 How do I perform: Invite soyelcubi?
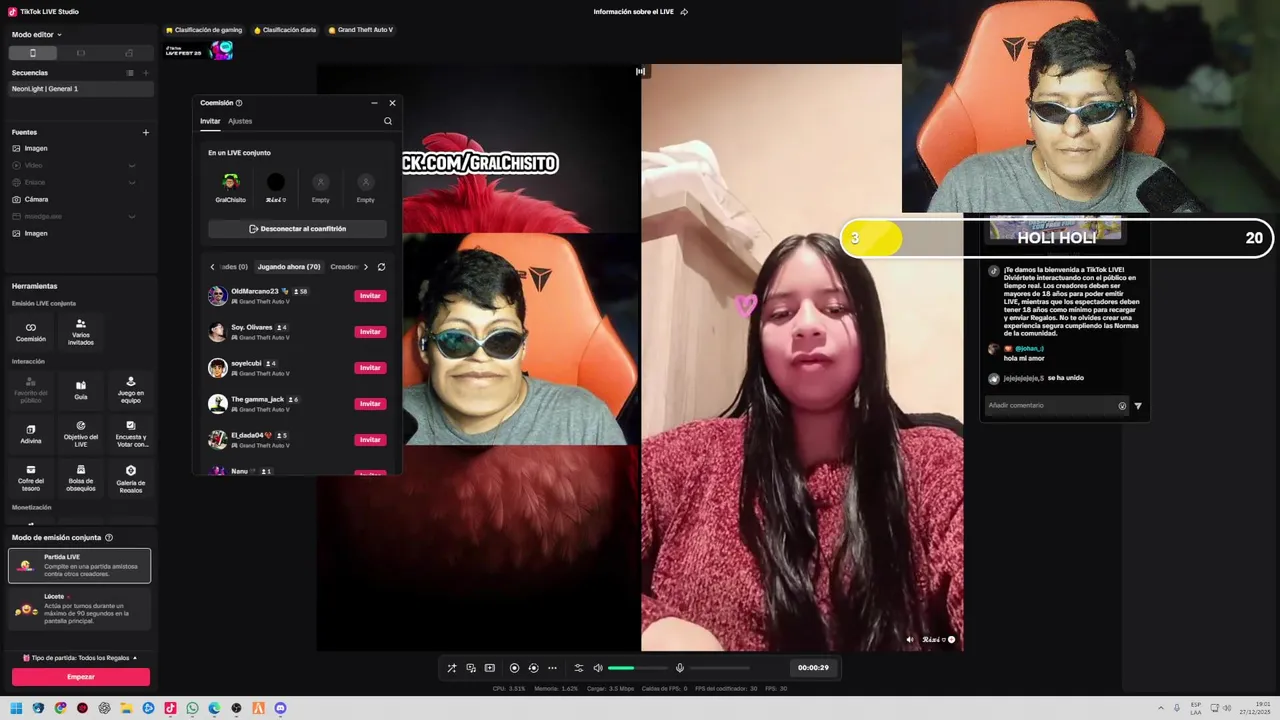pyautogui.click(x=370, y=368)
